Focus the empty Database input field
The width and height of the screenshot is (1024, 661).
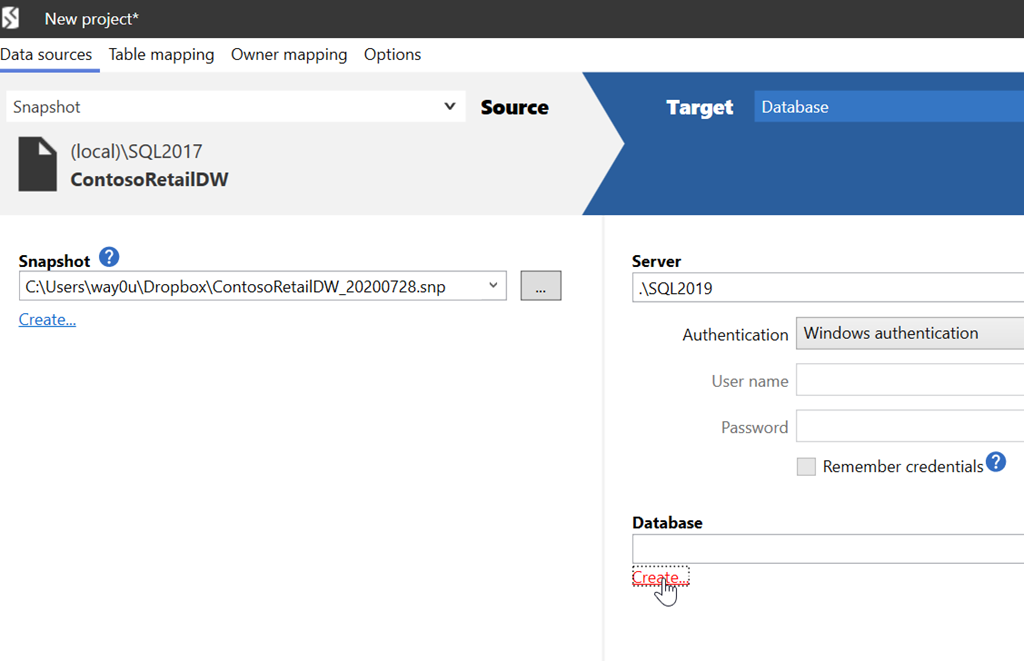click(x=827, y=549)
